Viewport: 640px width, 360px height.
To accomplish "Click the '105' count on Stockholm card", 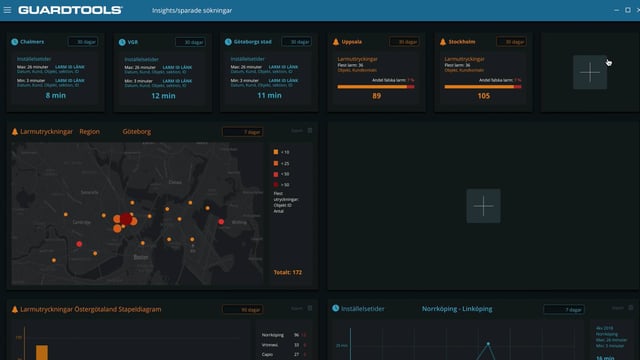I will [x=484, y=96].
